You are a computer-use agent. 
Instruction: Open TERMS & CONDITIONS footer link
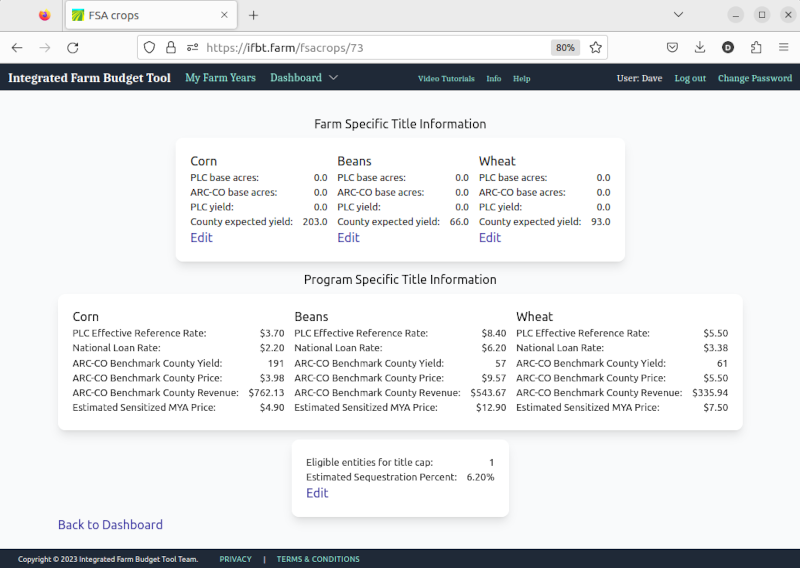(x=318, y=559)
